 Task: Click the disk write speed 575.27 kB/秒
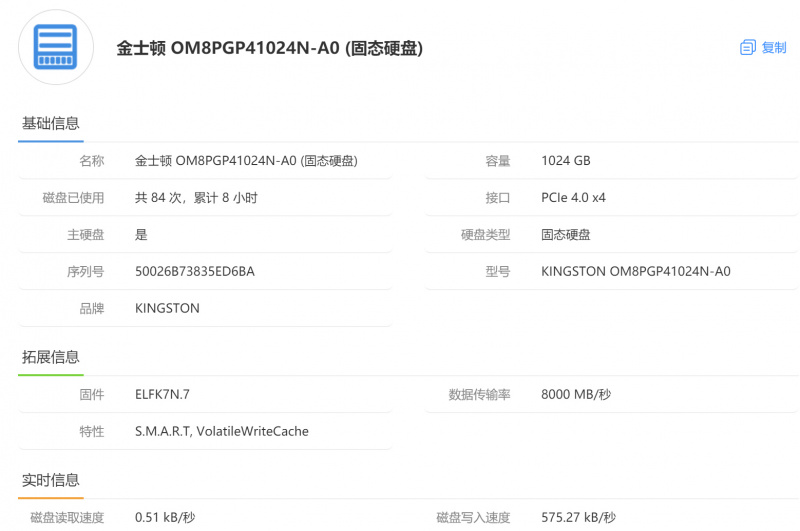tap(578, 517)
